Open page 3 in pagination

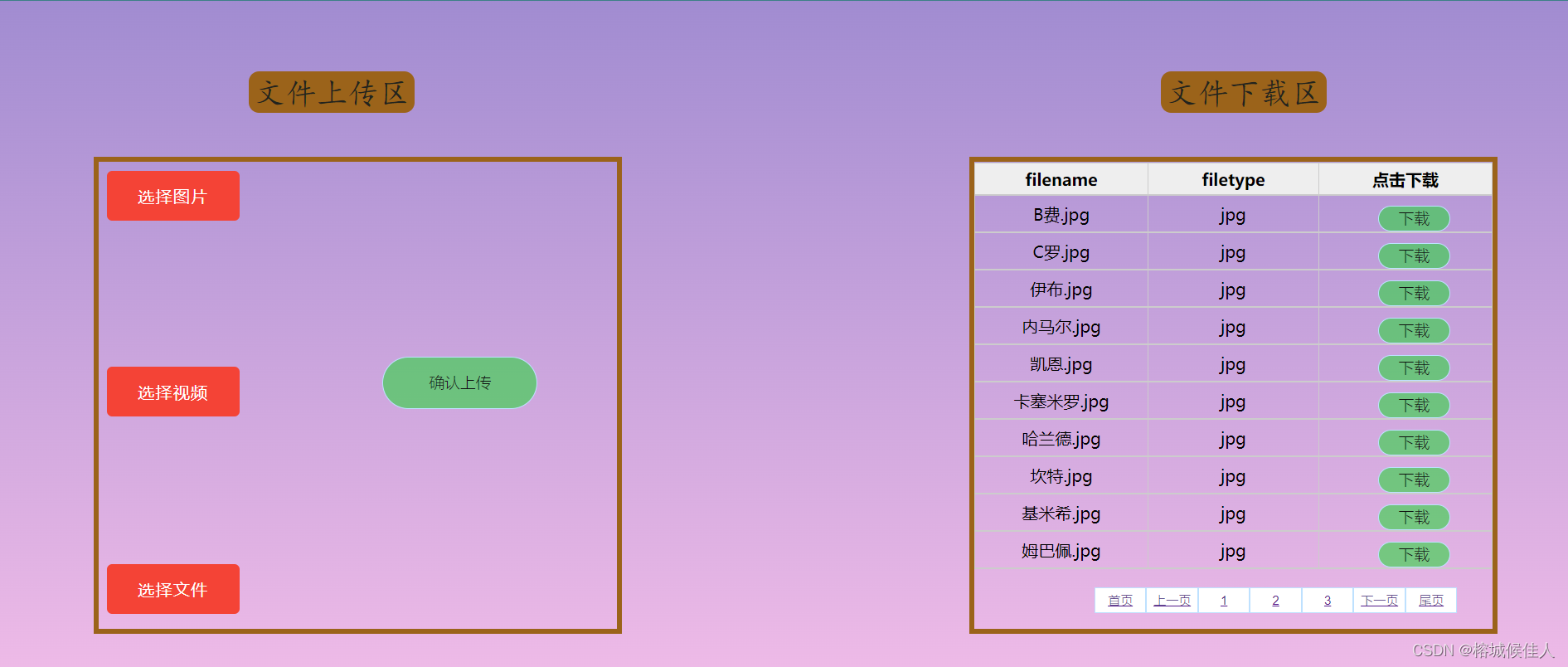(x=1328, y=601)
